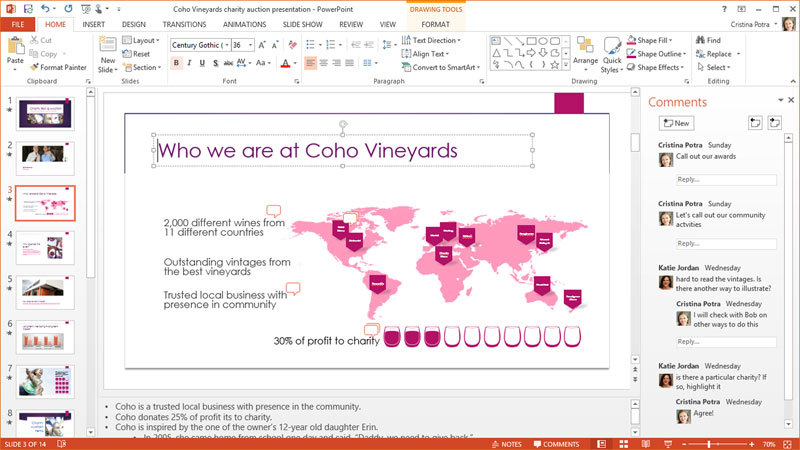Toggle the Notes pane in status bar

[x=506, y=443]
